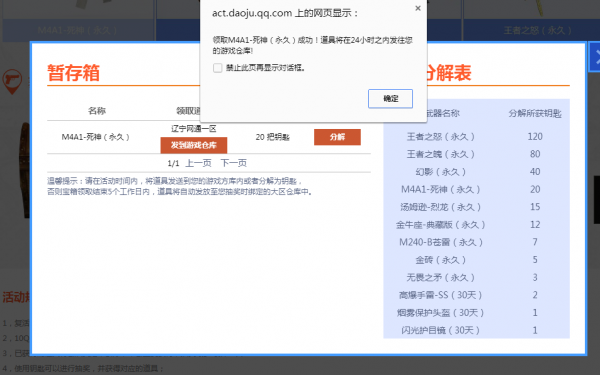Viewport: 600px width, 375px height.
Task: Click the 80 key value for 王者之魄
Action: [535, 154]
